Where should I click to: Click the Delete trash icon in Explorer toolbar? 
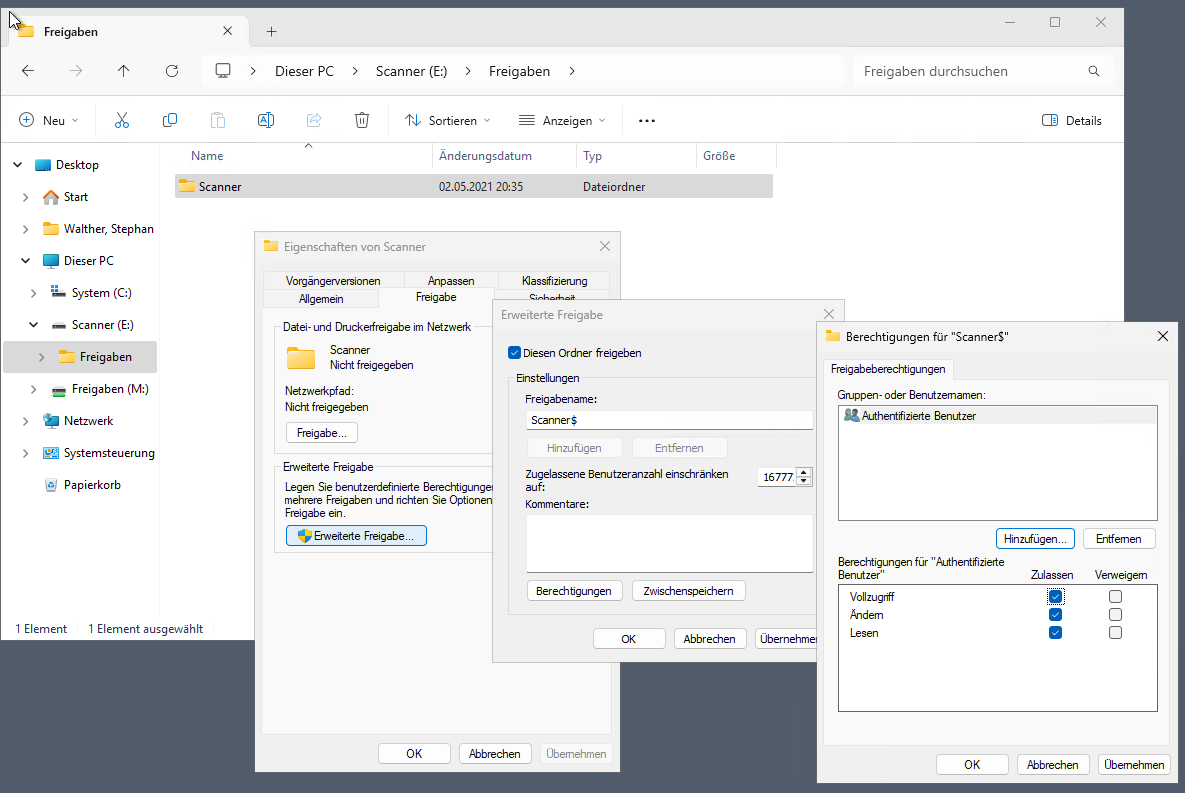coord(362,120)
